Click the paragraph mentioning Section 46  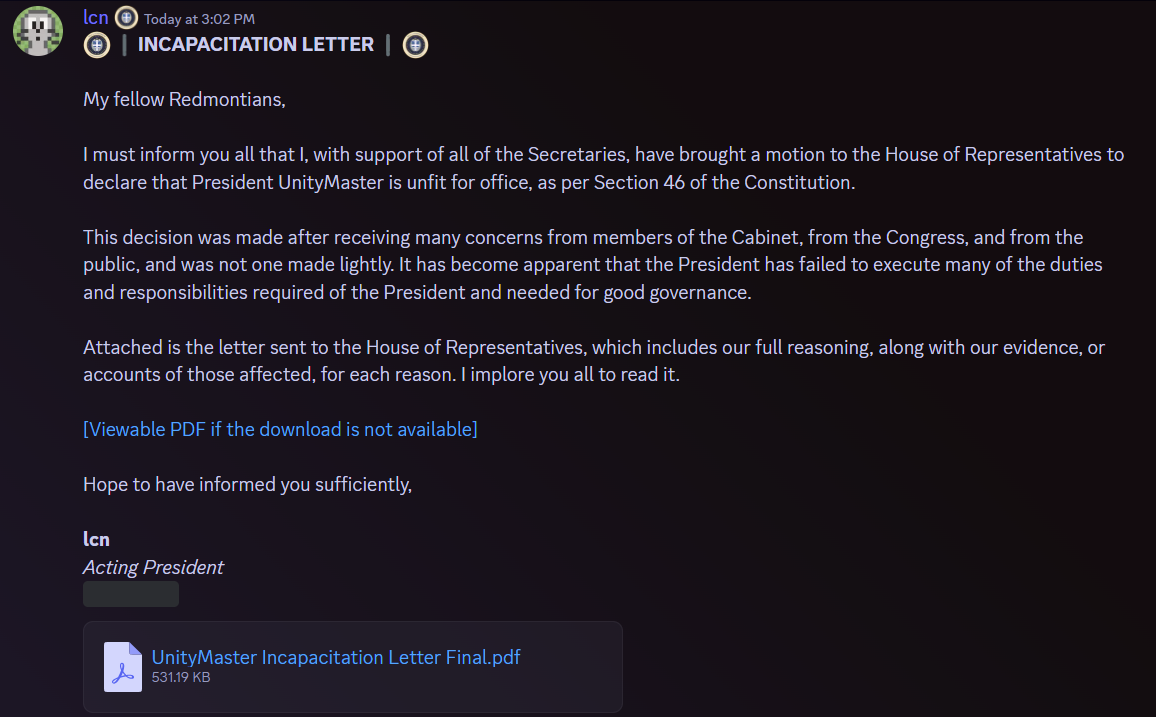(x=603, y=168)
